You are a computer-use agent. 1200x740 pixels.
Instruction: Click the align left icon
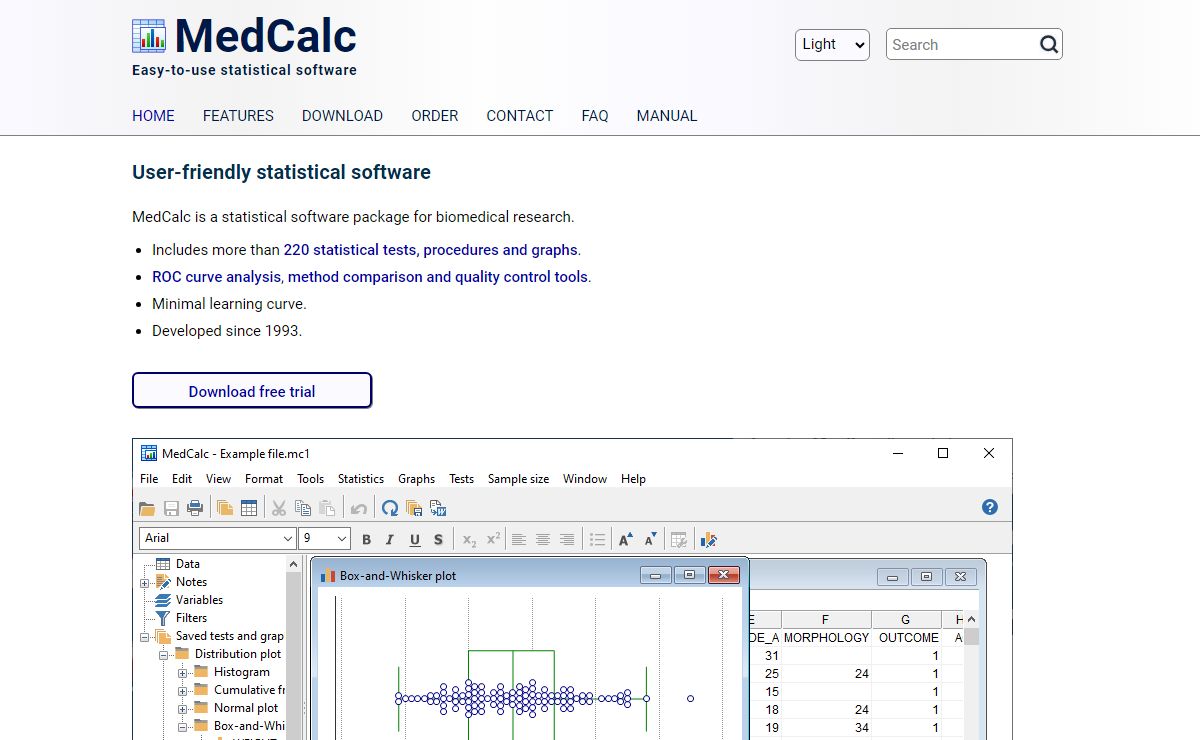click(x=519, y=540)
